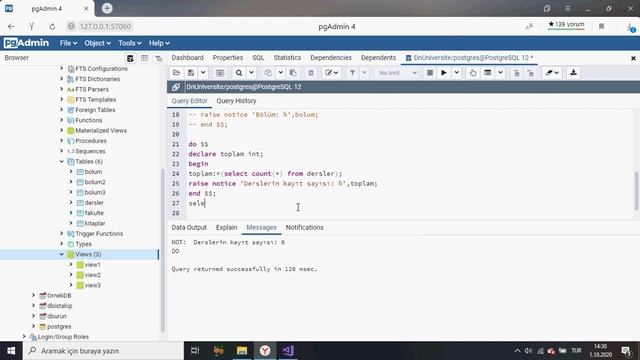Select the Materialized Views node

(x=101, y=131)
